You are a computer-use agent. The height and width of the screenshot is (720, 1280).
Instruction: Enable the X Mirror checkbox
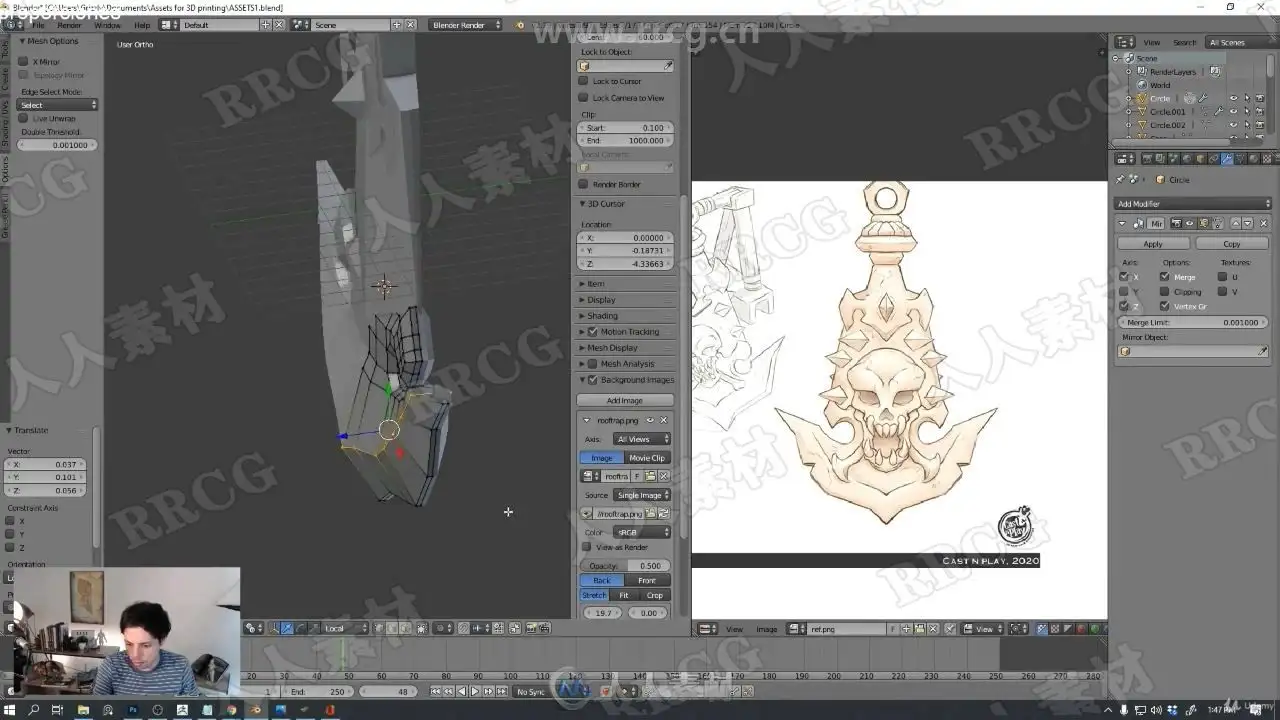tap(23, 62)
